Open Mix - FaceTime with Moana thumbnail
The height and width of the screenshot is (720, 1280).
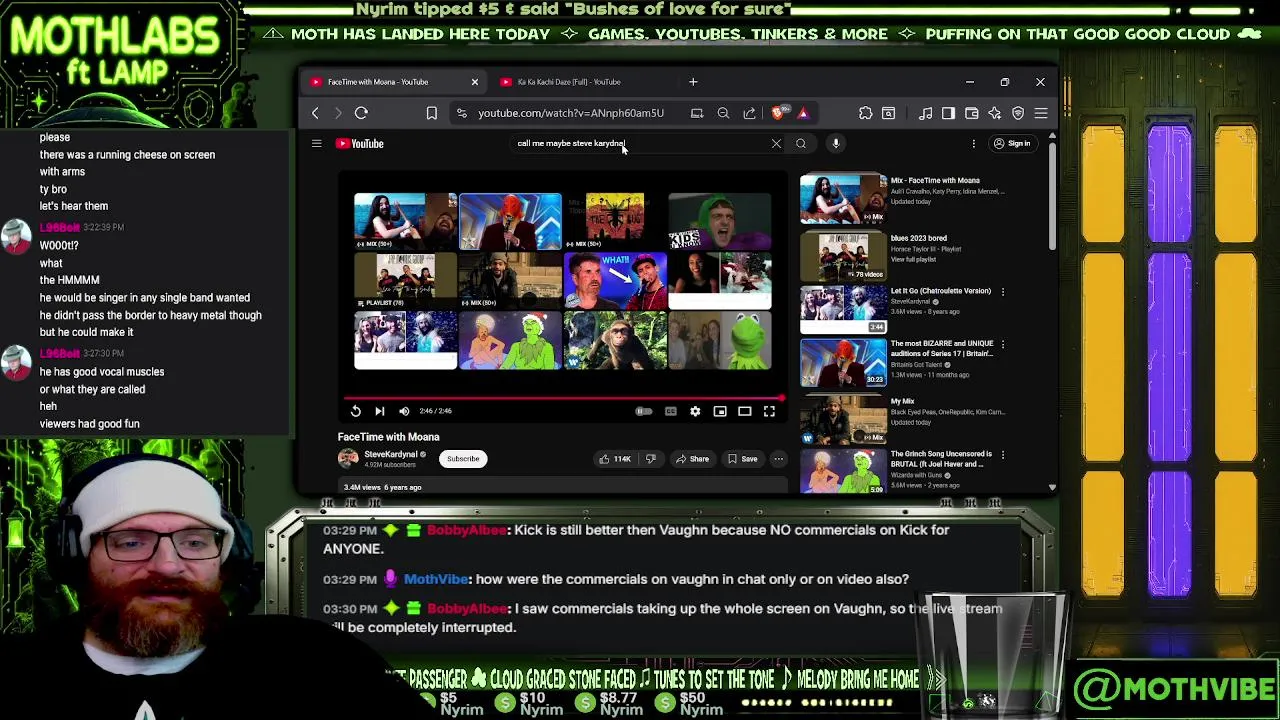click(843, 199)
